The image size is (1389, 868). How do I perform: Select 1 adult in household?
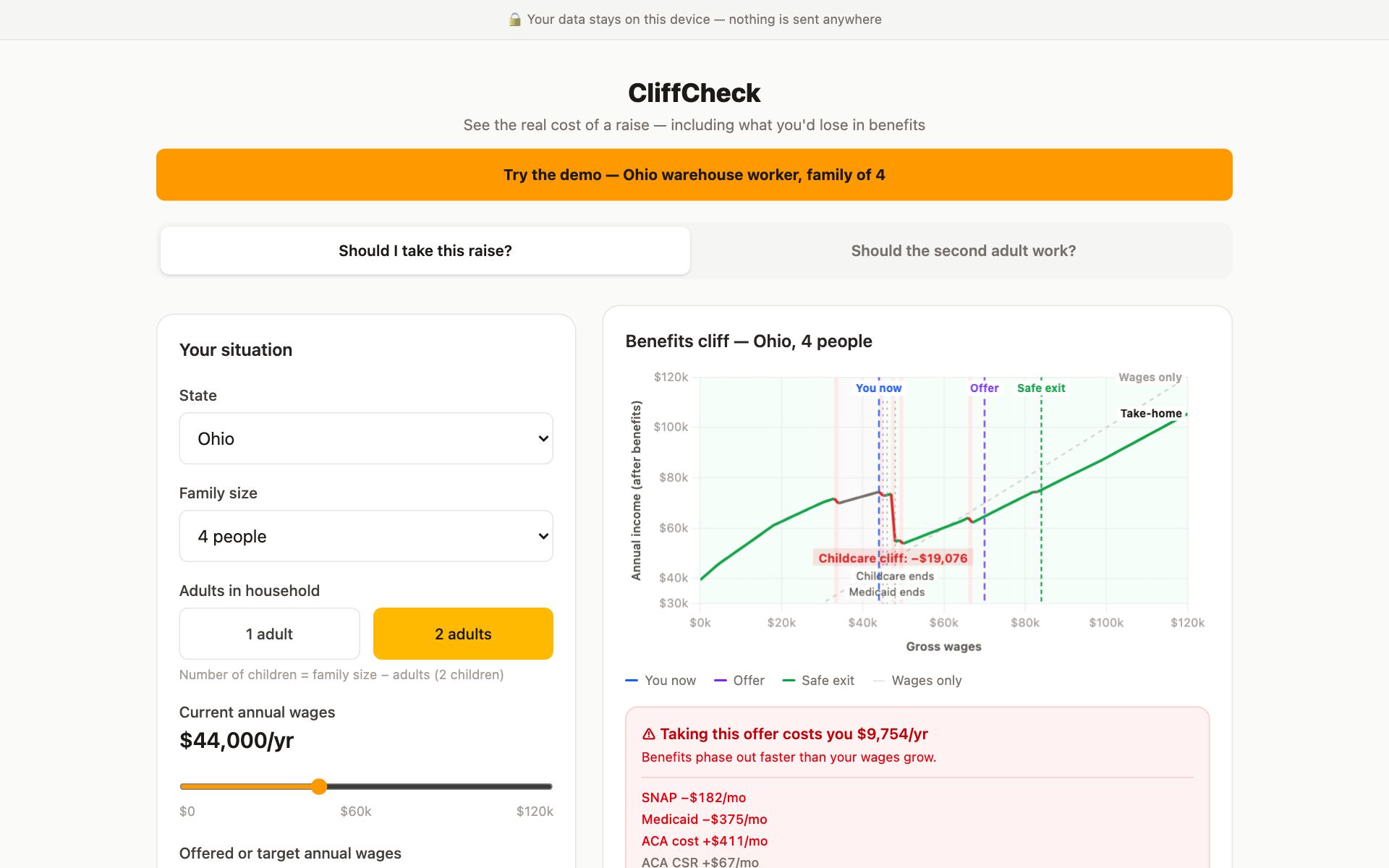pyautogui.click(x=269, y=634)
